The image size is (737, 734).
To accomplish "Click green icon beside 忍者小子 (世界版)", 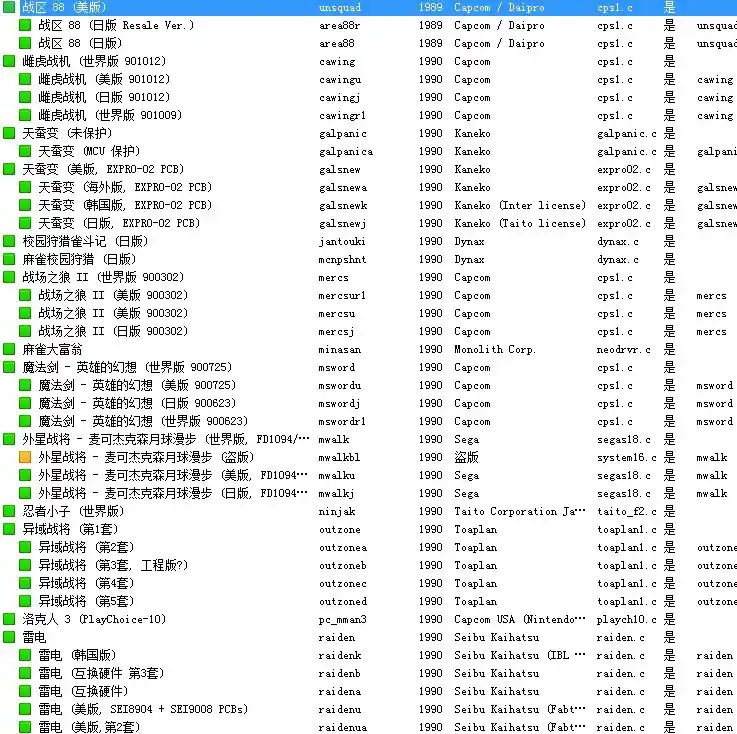I will pyautogui.click(x=9, y=511).
